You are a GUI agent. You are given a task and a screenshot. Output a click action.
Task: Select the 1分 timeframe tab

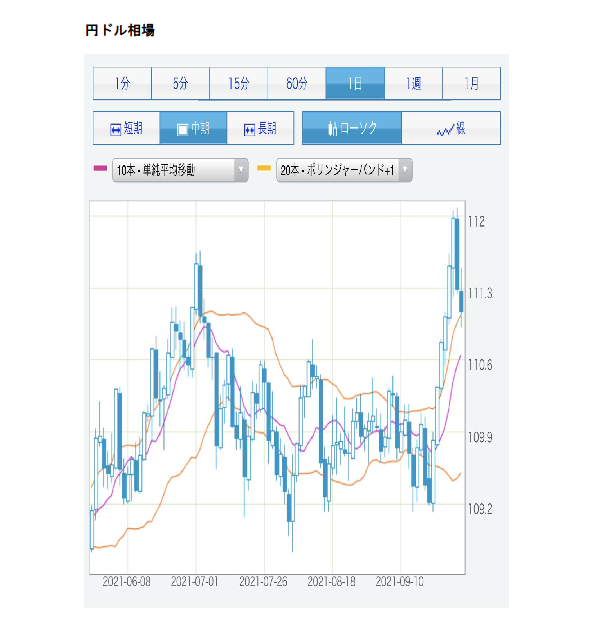[122, 84]
